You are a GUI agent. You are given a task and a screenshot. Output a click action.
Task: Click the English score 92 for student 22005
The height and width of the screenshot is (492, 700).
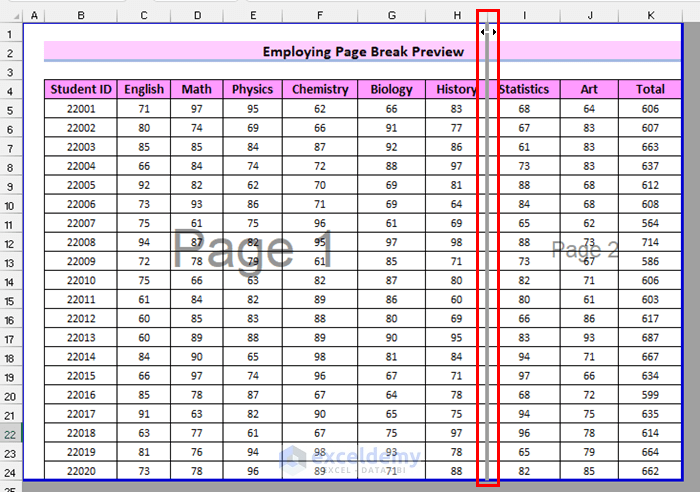point(144,185)
